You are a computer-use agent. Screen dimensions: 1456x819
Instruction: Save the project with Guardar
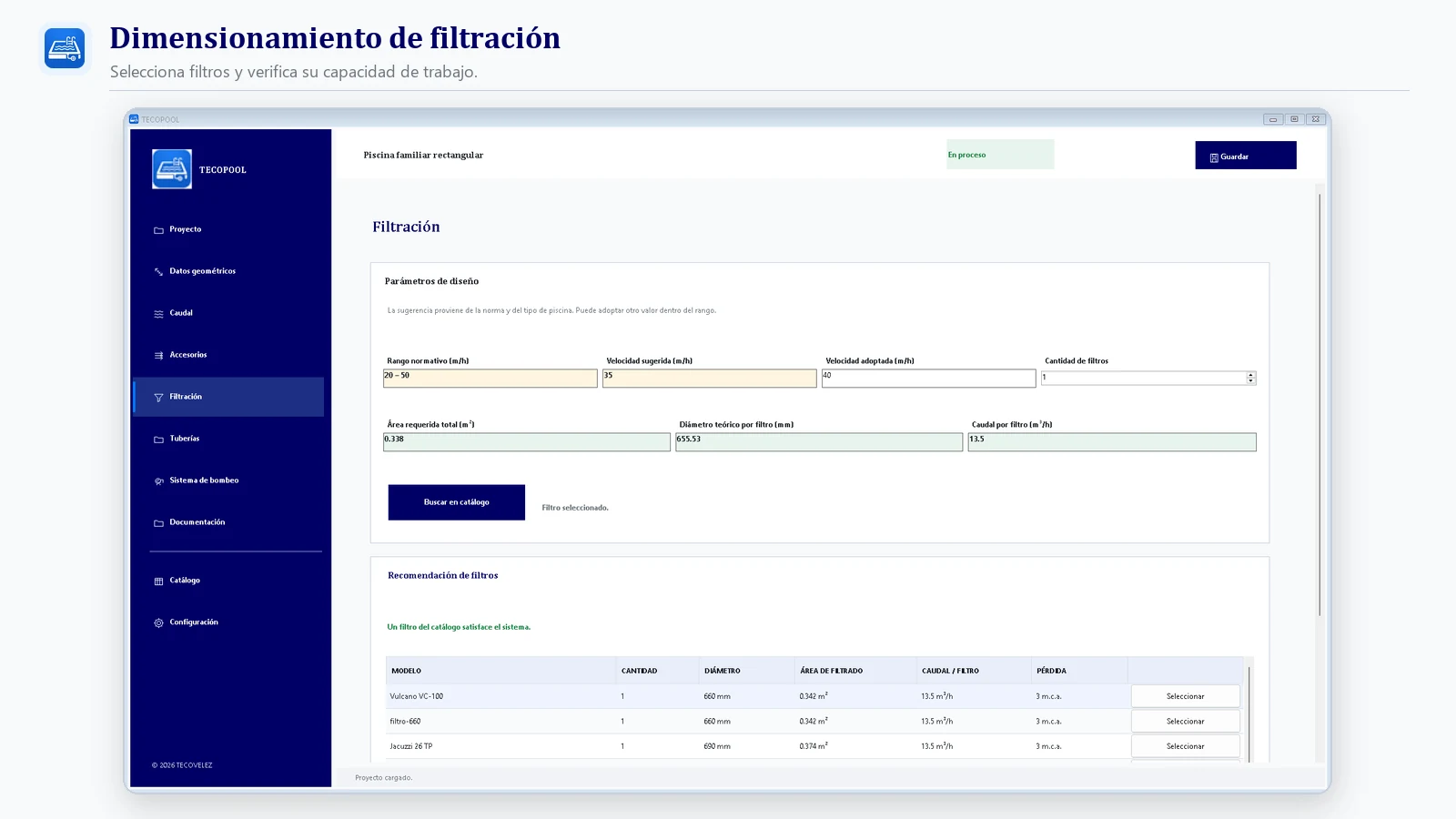[x=1246, y=156]
